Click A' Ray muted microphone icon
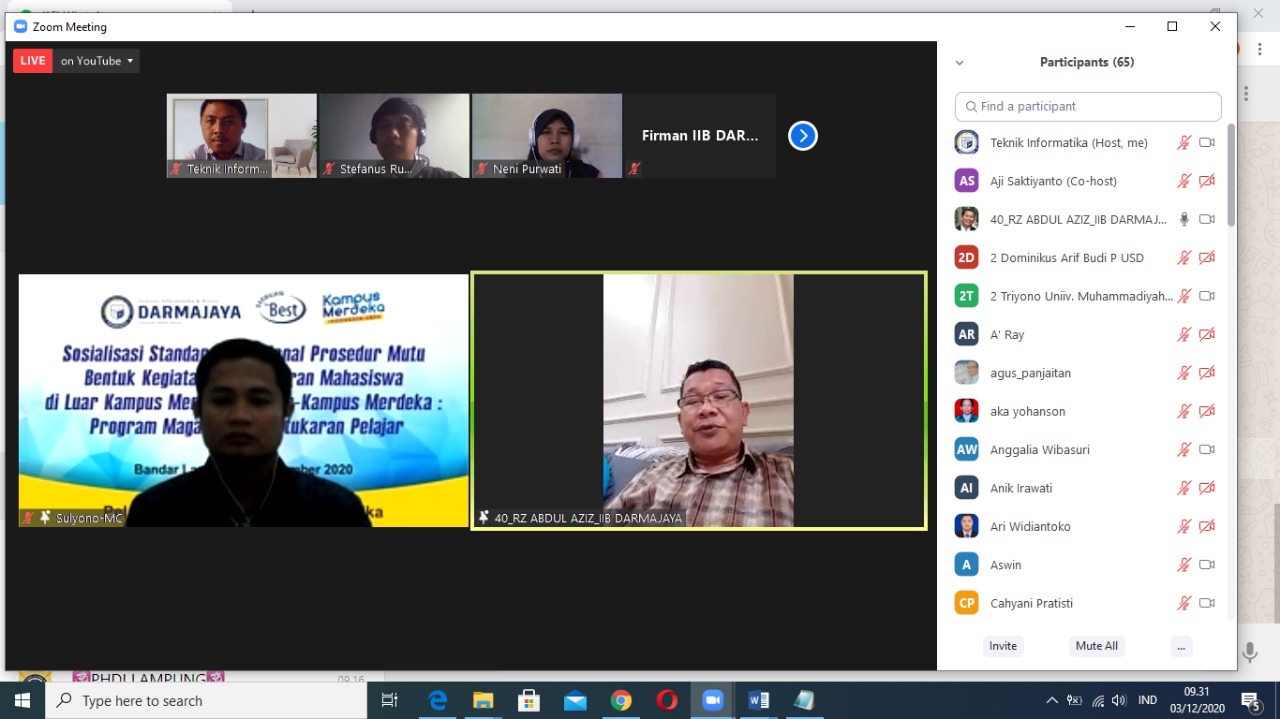This screenshot has width=1280, height=719. pyautogui.click(x=1184, y=335)
